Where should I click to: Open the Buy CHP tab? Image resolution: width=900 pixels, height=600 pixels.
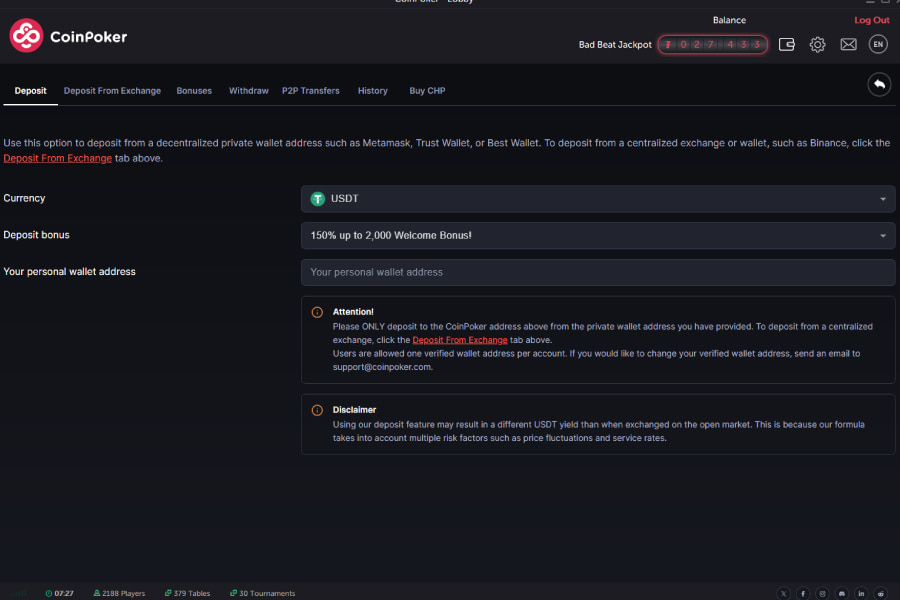coord(427,91)
